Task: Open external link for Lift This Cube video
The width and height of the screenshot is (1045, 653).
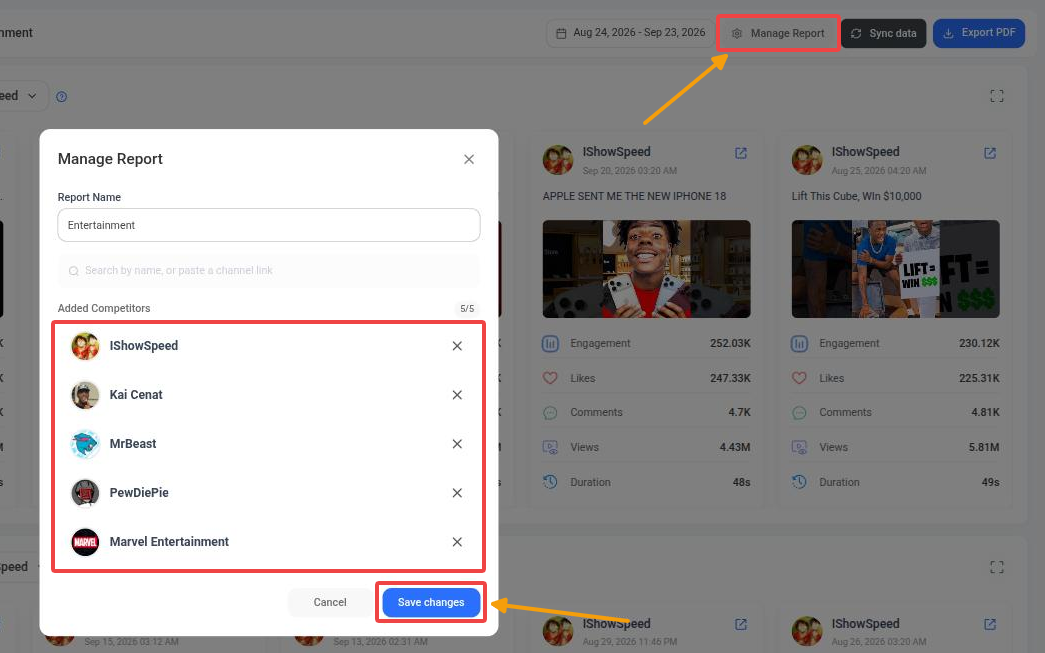Action: (x=990, y=153)
